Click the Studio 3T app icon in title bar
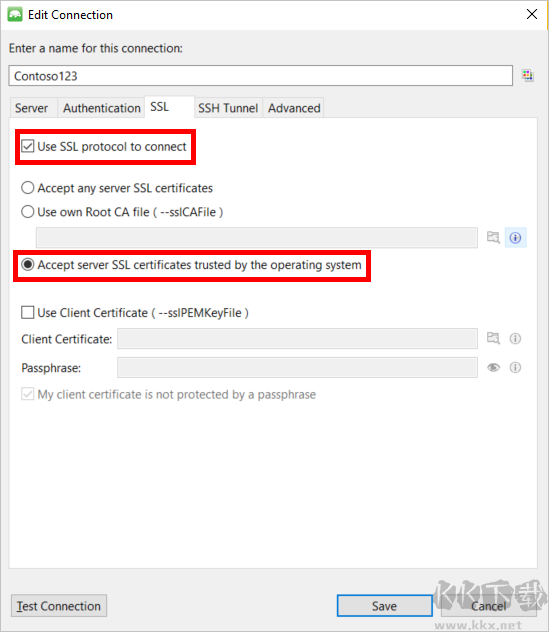The width and height of the screenshot is (549, 632). point(15,15)
